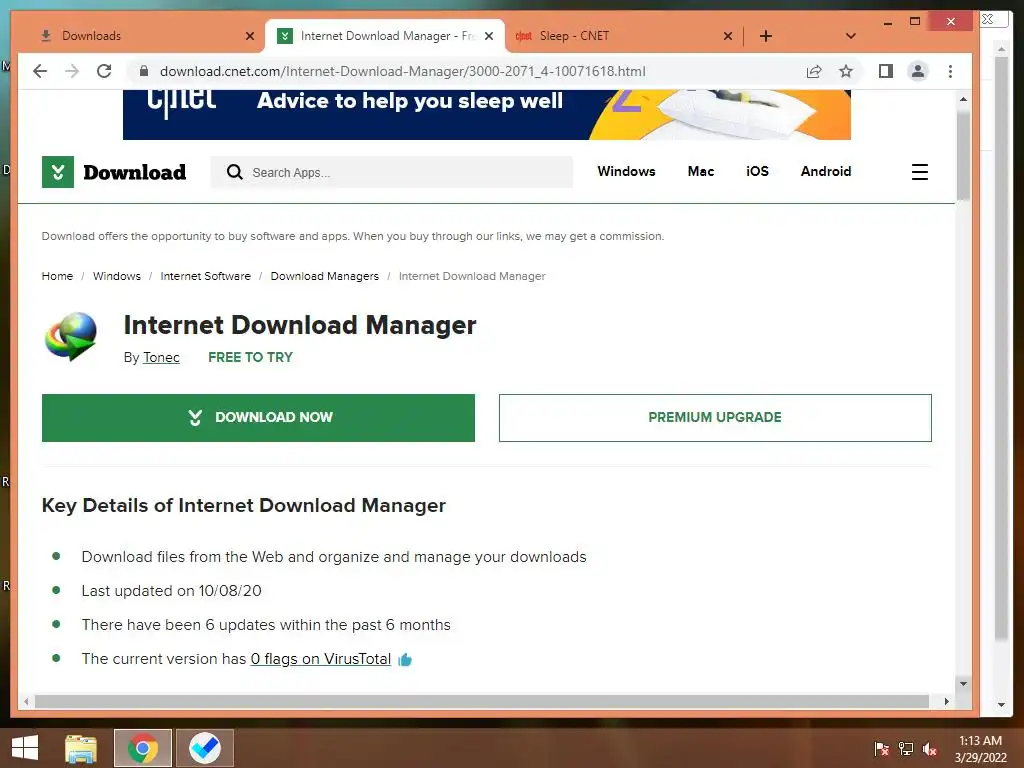Open the Windows Start button
The image size is (1024, 768).
pyautogui.click(x=25, y=748)
